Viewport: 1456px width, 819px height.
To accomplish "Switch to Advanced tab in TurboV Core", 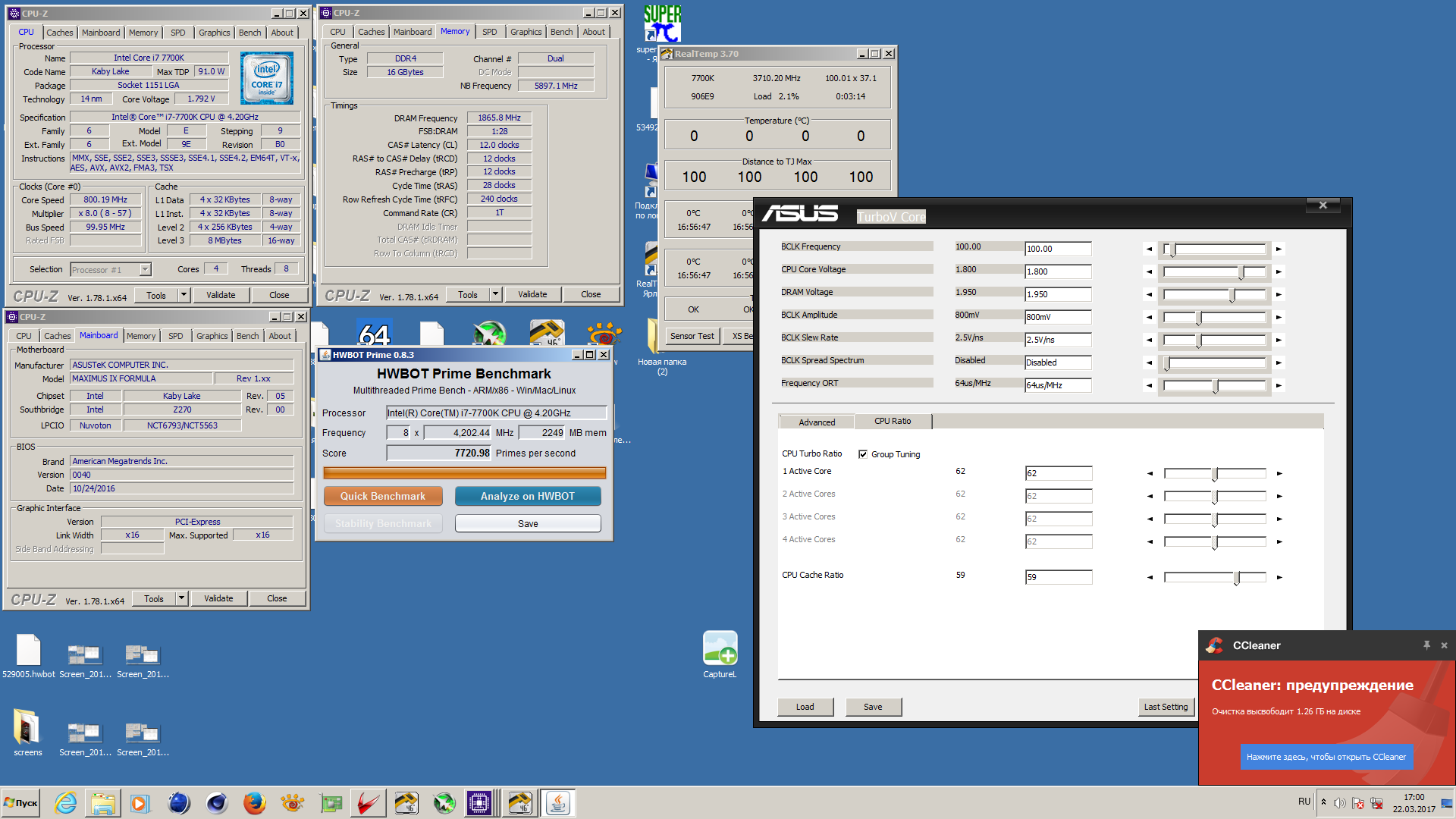I will [817, 422].
